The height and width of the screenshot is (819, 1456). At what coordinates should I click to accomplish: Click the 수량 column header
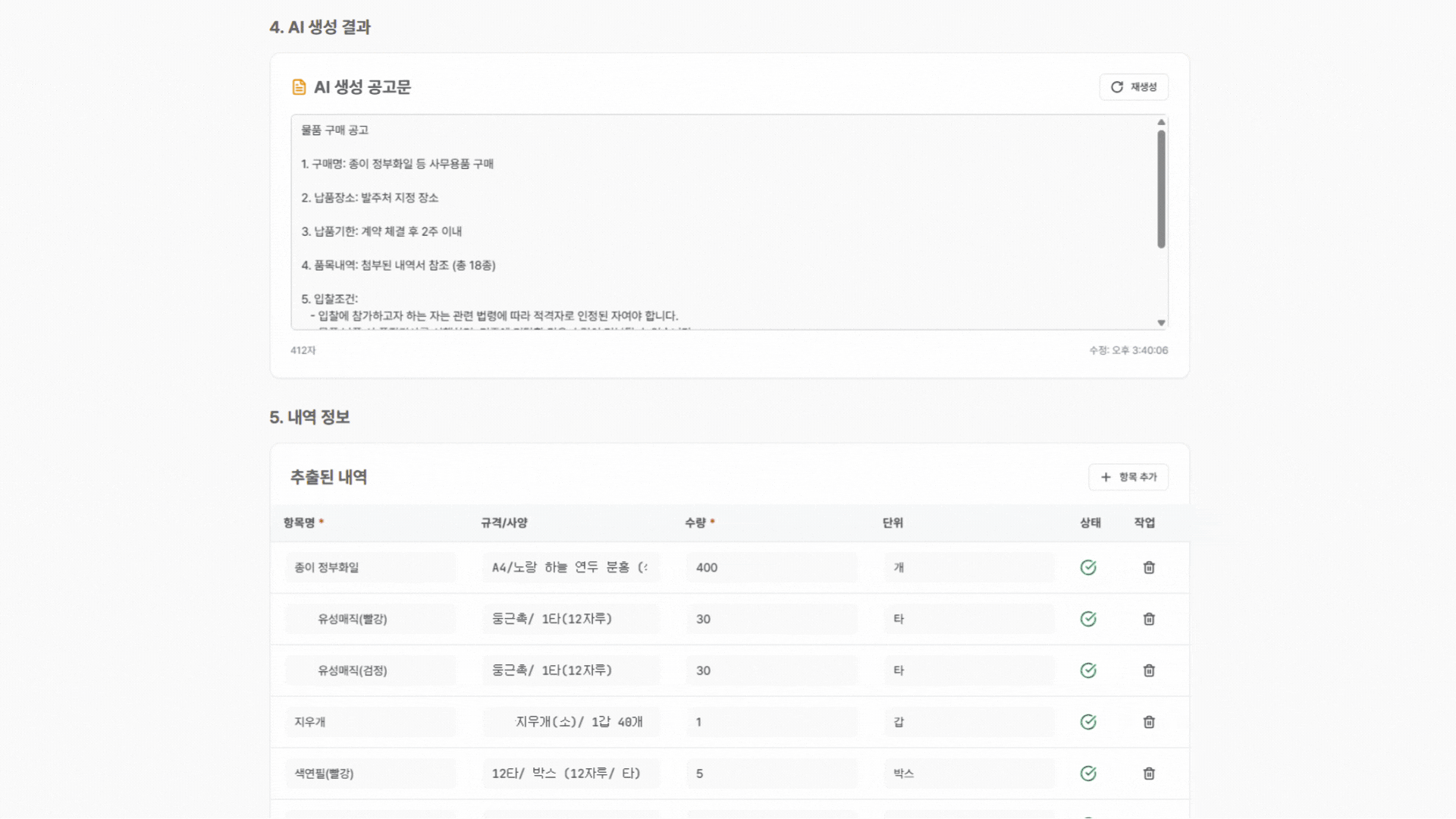699,522
